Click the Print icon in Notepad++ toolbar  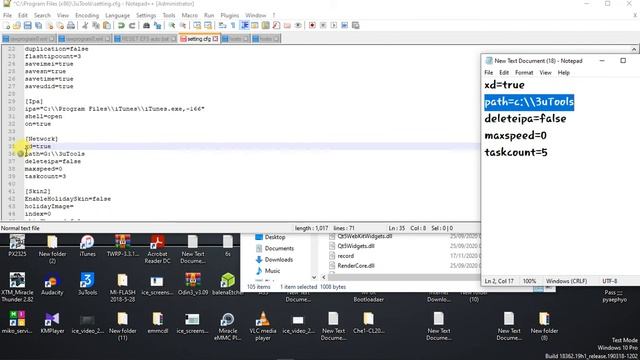click(x=71, y=25)
